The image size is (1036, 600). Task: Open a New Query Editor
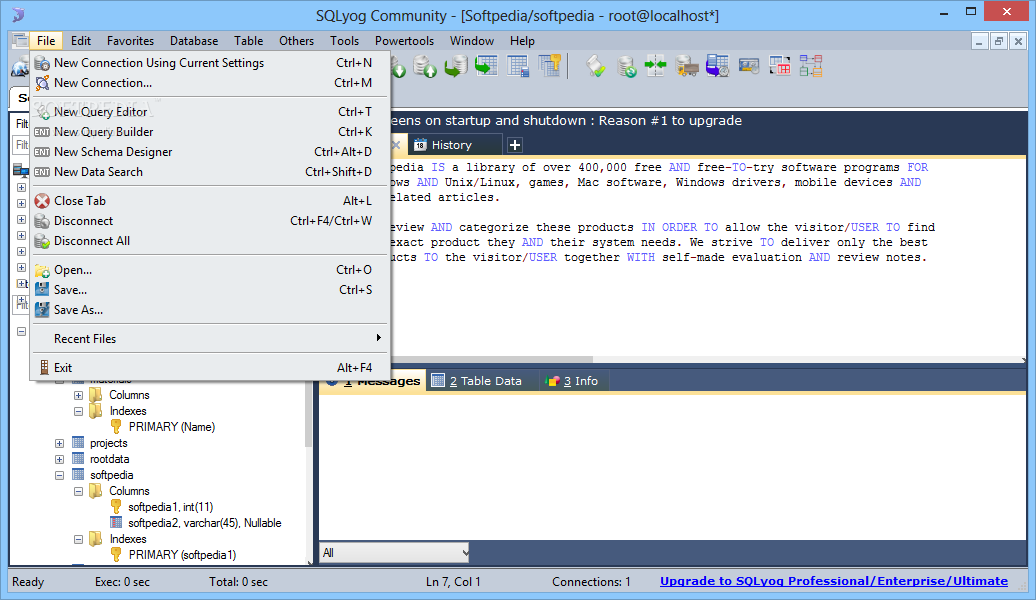[210, 112]
